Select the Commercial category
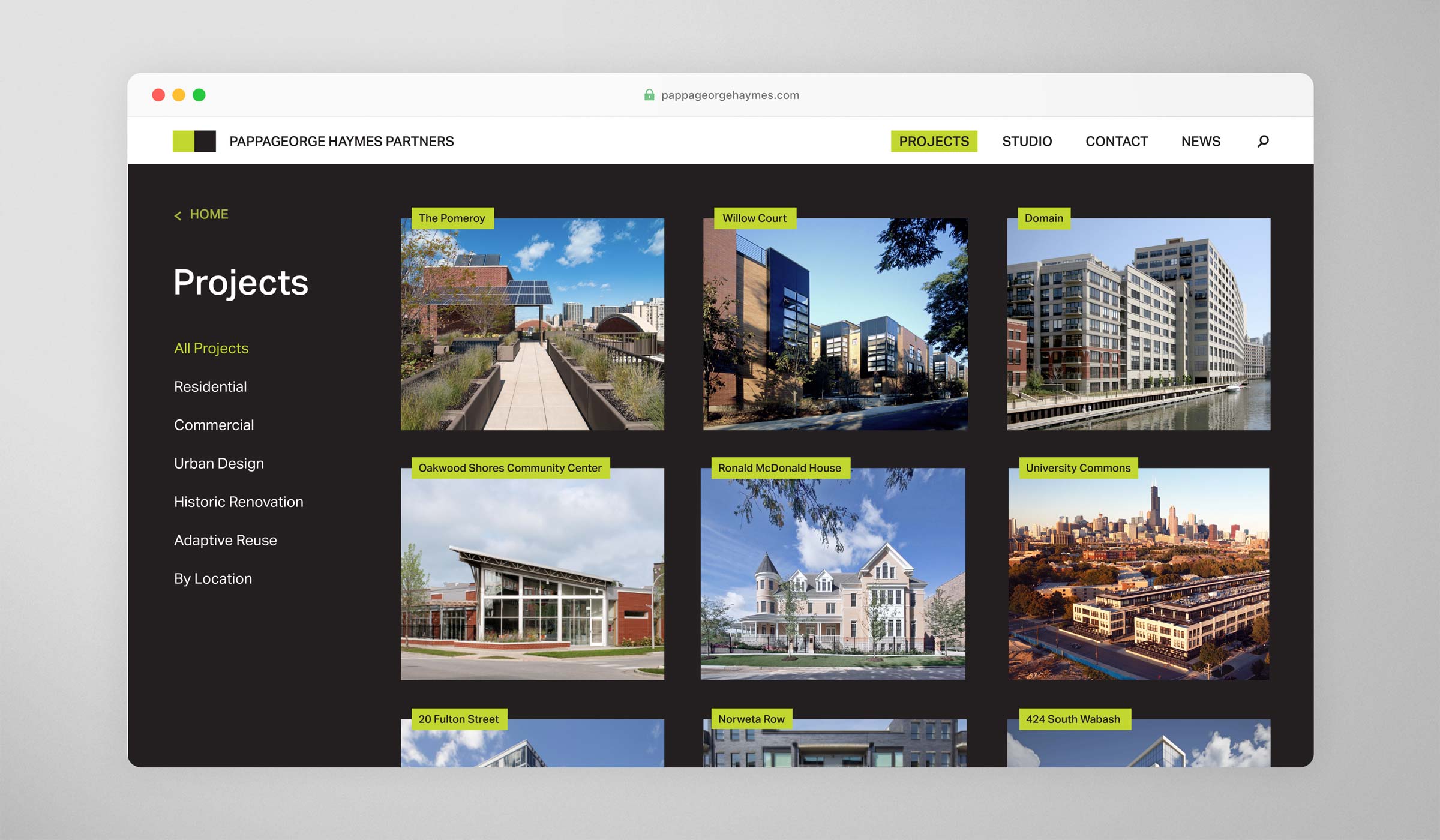 (214, 425)
